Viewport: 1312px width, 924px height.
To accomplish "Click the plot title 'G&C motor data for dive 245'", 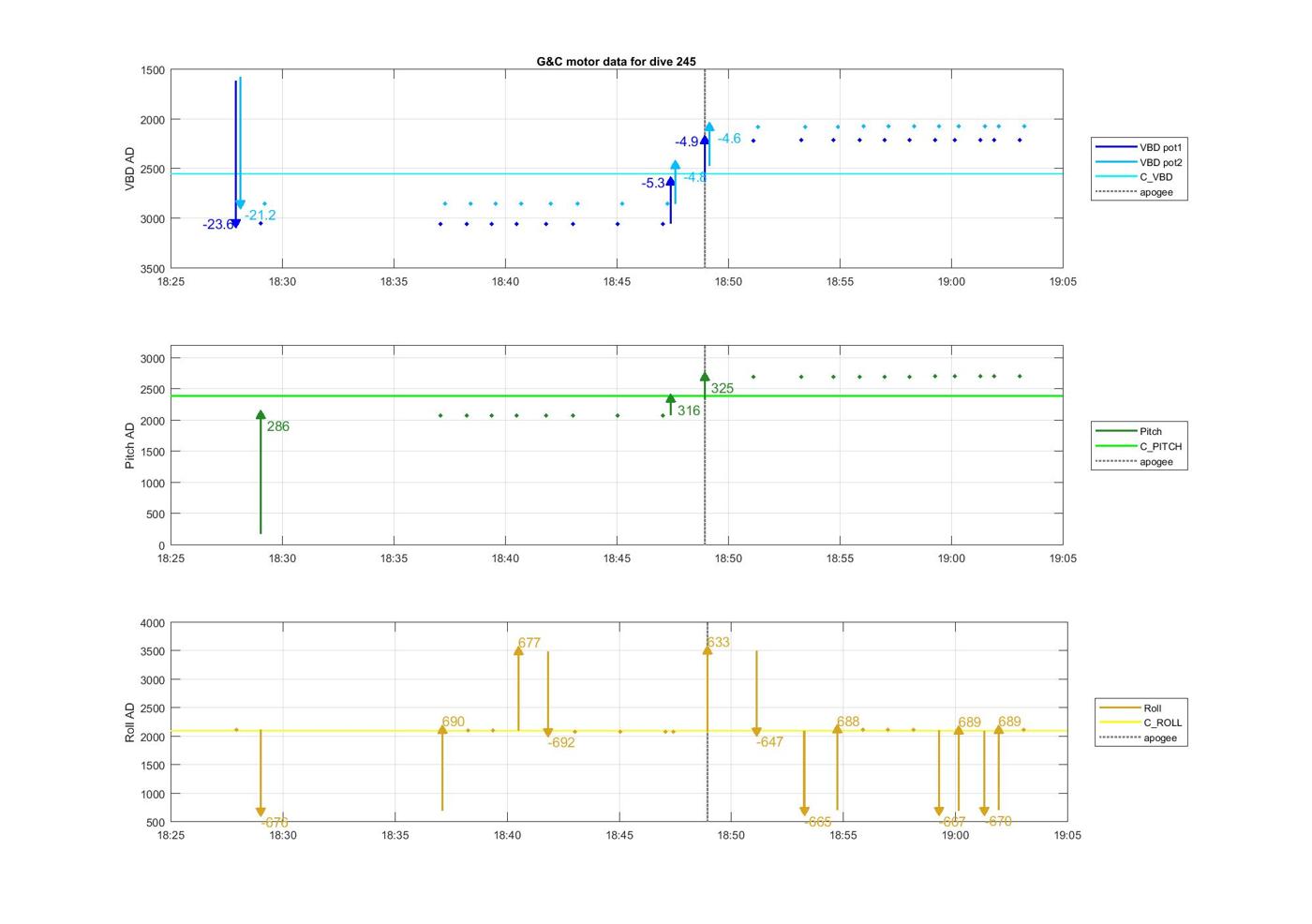I will [x=616, y=61].
